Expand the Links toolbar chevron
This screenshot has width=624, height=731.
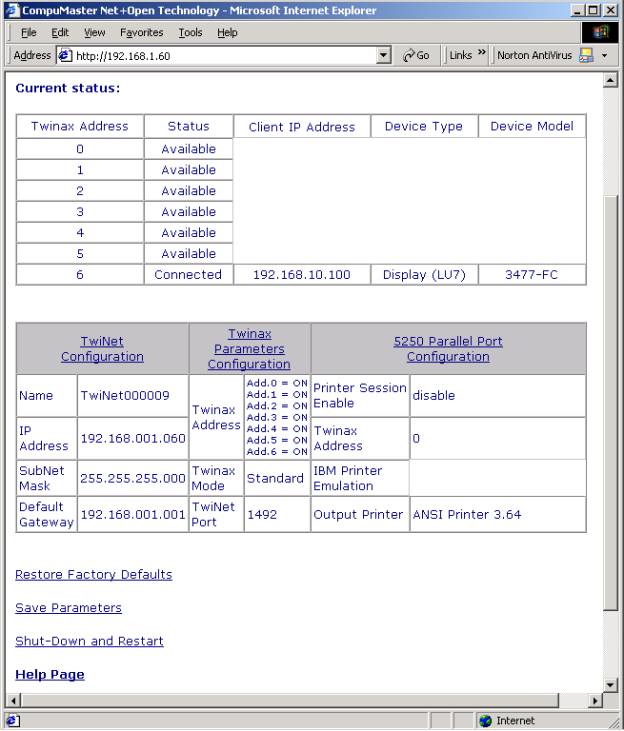click(480, 55)
